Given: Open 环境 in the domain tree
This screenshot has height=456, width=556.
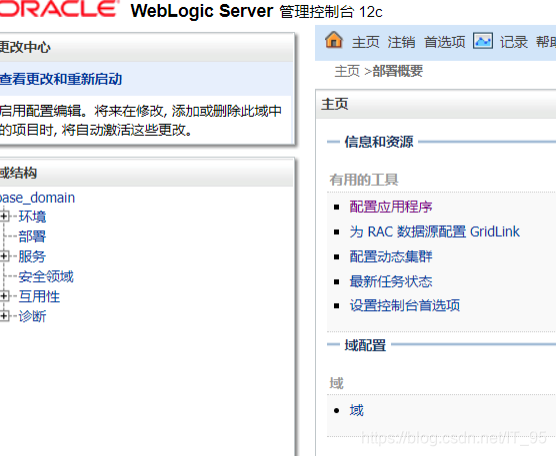Looking at the screenshot, I should coord(32,216).
